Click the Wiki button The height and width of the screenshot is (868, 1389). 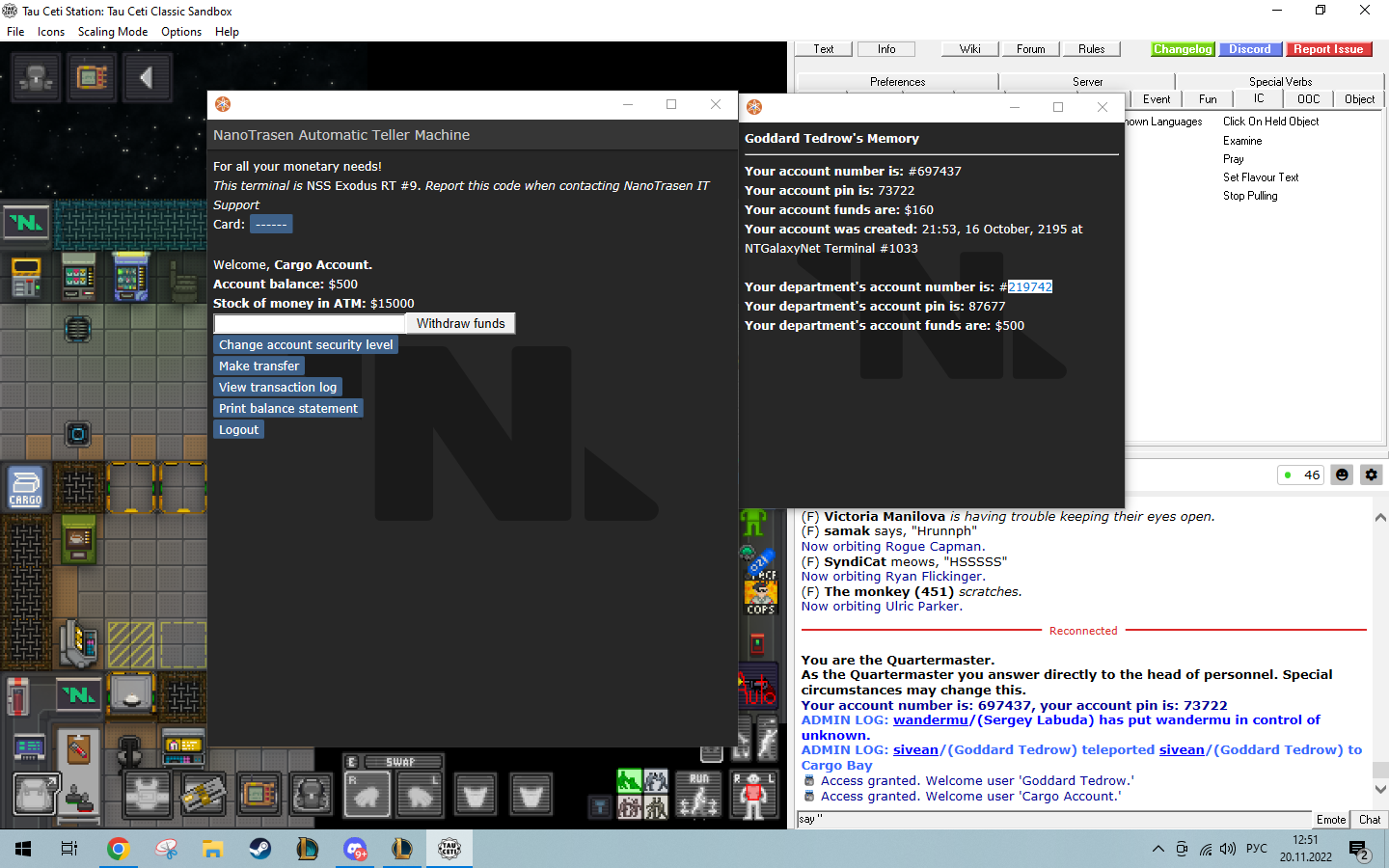970,49
